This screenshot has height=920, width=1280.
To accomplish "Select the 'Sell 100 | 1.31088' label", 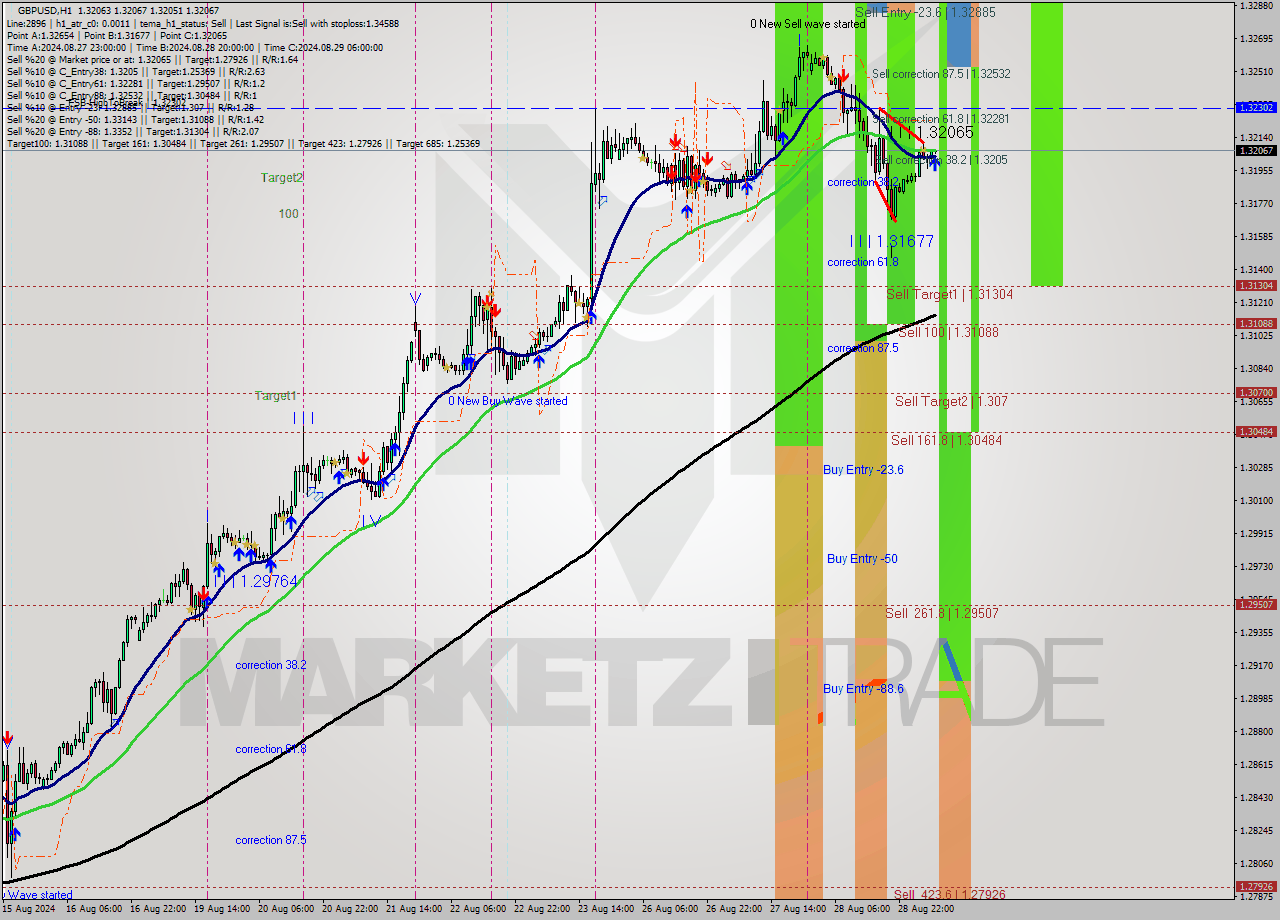I will pyautogui.click(x=948, y=332).
